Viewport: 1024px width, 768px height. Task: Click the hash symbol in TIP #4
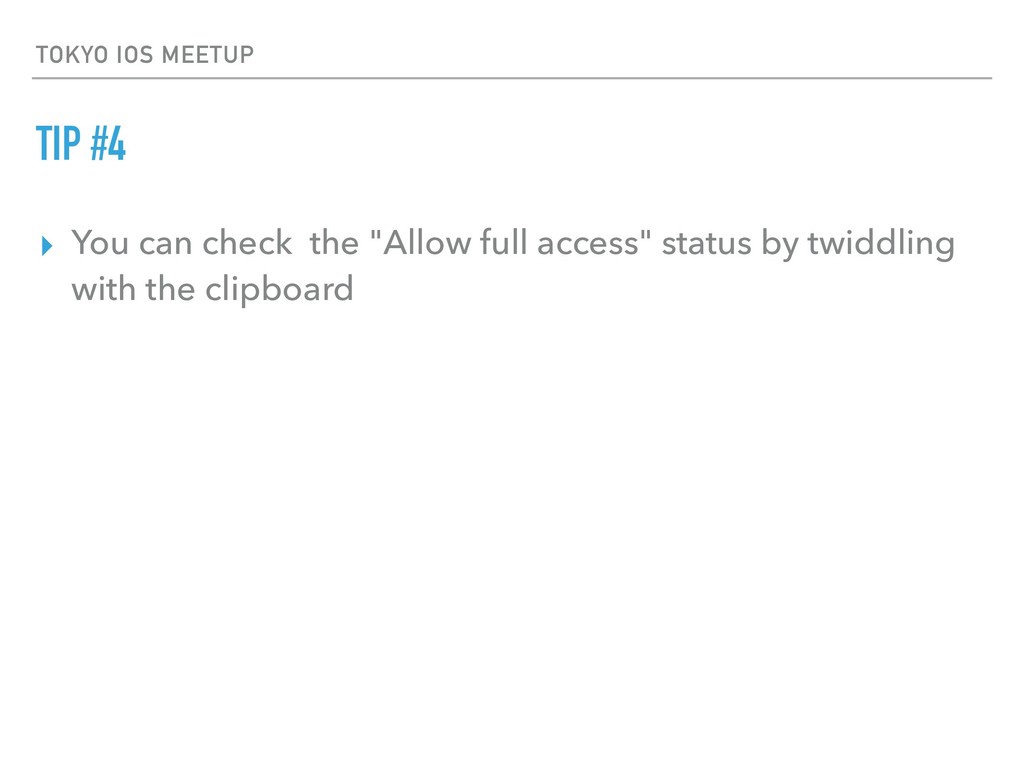pyautogui.click(x=99, y=144)
